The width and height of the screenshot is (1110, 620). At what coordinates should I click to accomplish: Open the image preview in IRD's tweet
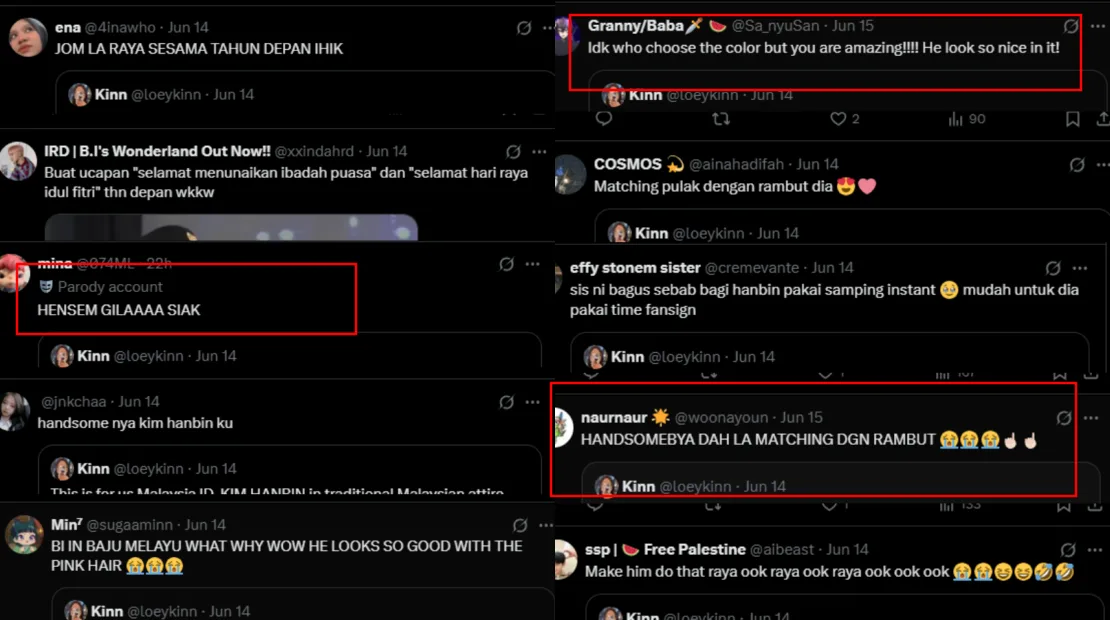[231, 227]
